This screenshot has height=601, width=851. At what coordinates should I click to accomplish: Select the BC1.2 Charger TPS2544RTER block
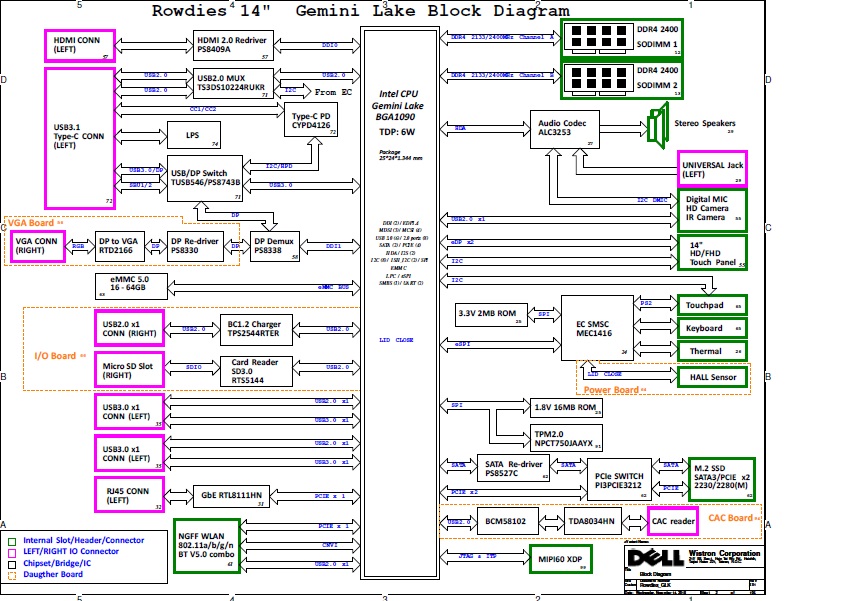pyautogui.click(x=256, y=330)
